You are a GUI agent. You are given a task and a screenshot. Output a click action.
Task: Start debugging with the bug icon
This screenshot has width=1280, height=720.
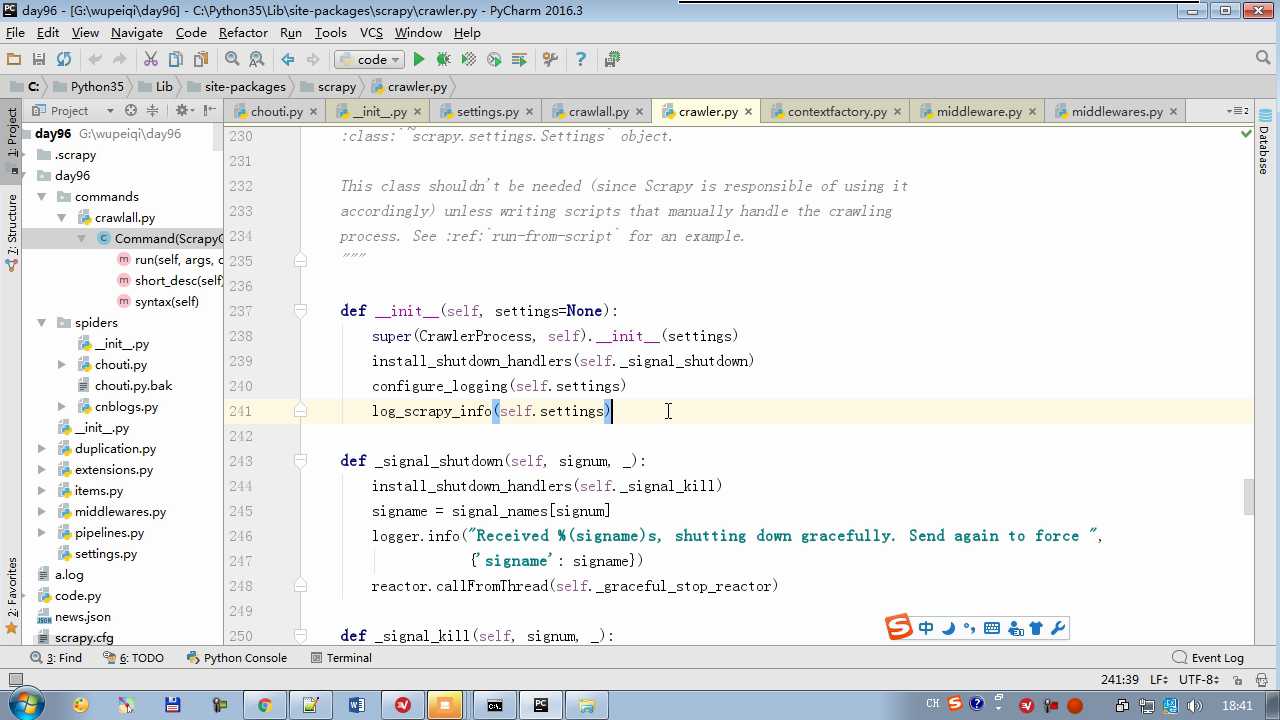coord(444,60)
